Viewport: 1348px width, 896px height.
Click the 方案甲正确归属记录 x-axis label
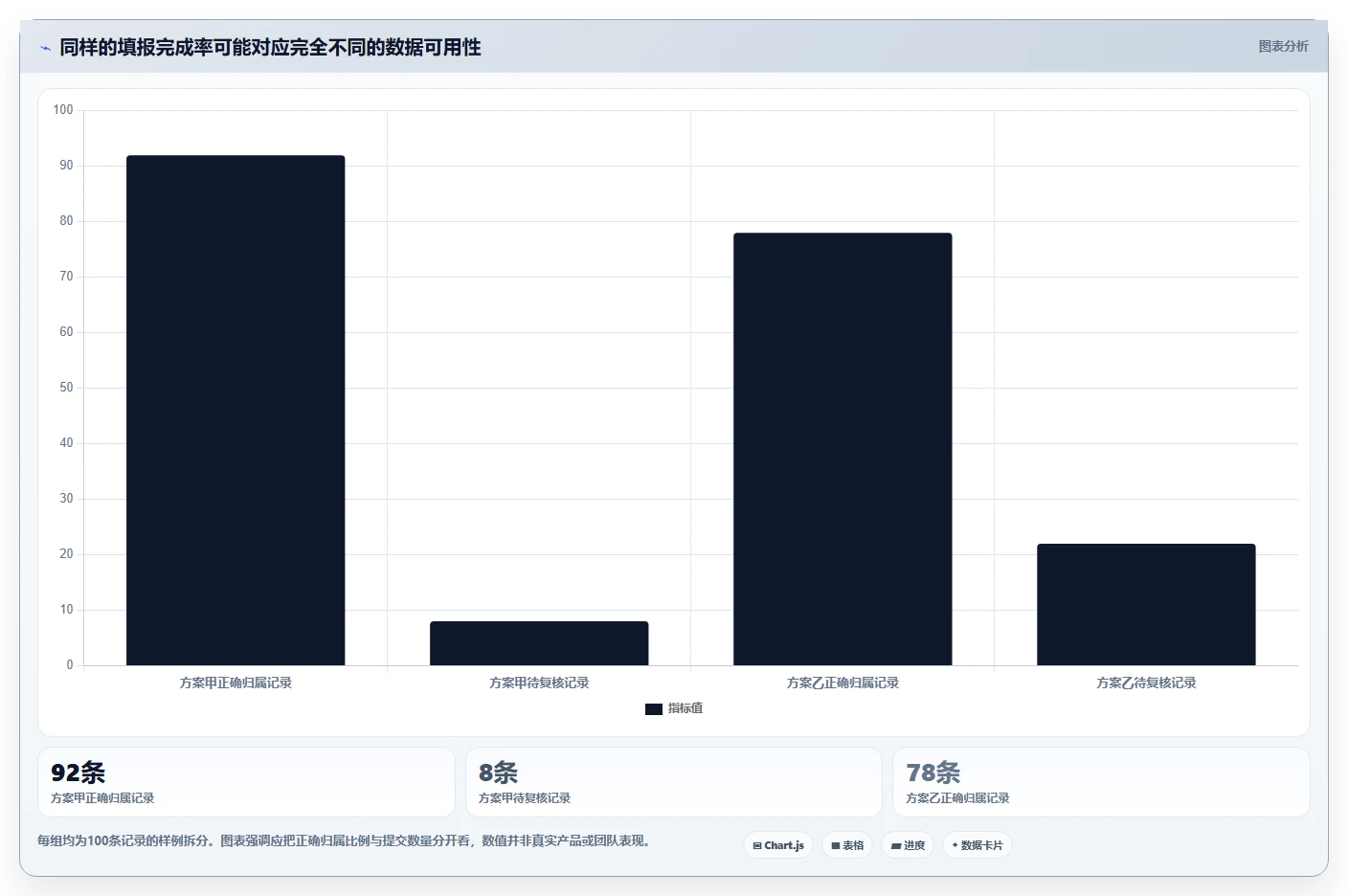236,683
